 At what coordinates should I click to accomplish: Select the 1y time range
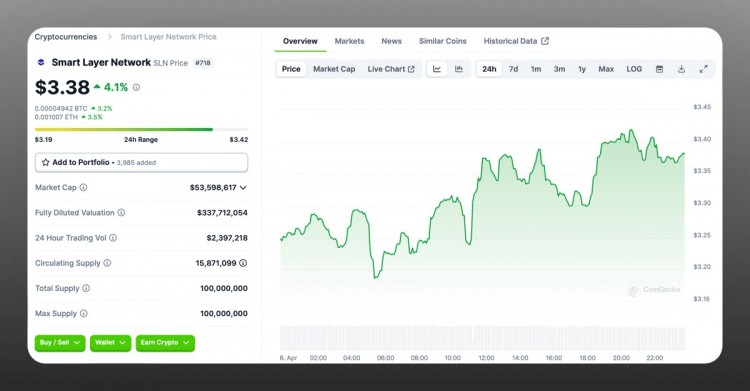tap(582, 69)
